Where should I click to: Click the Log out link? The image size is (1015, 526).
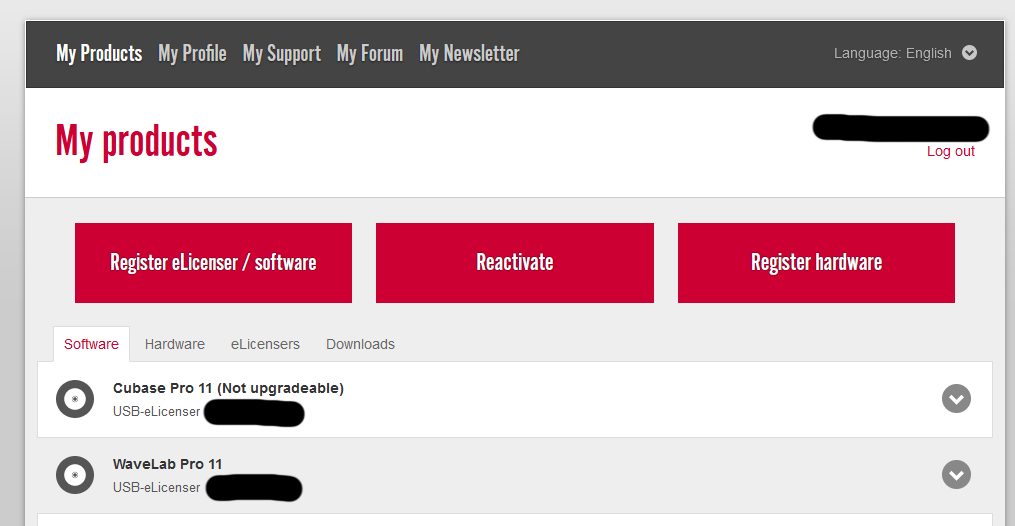950,151
